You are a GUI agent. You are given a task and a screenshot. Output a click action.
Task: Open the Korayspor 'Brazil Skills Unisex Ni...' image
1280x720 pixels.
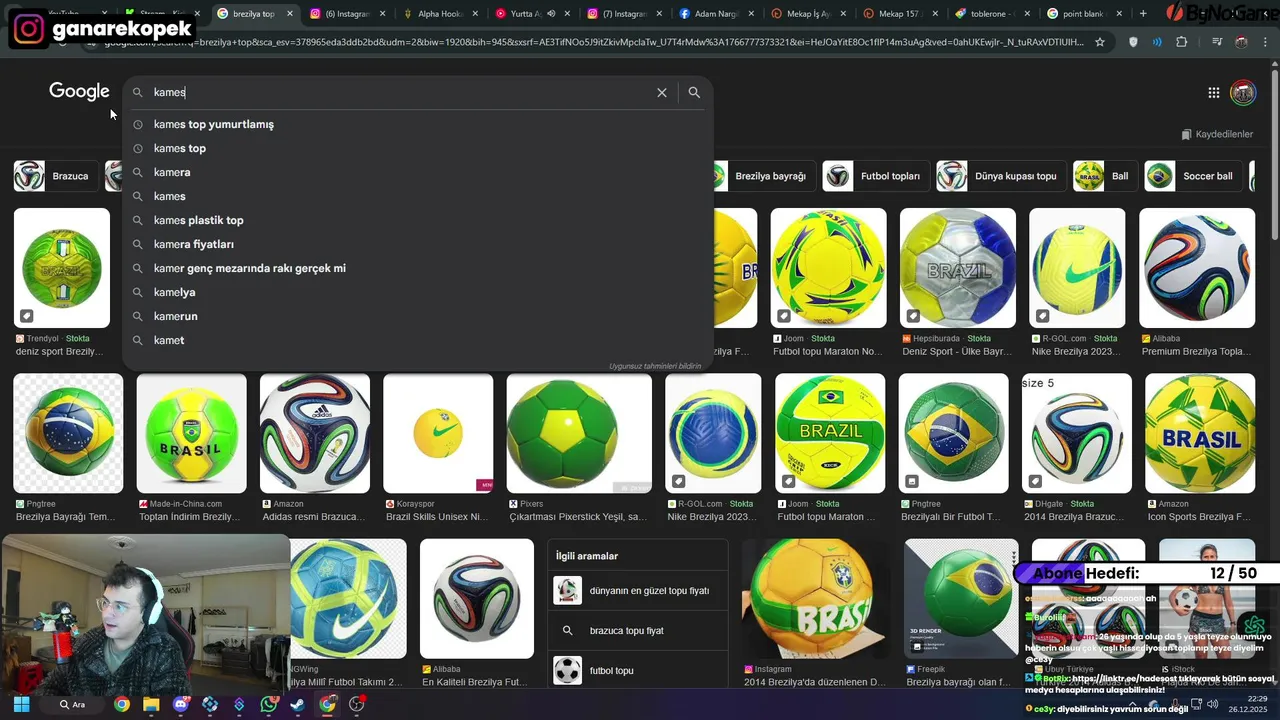coord(438,433)
